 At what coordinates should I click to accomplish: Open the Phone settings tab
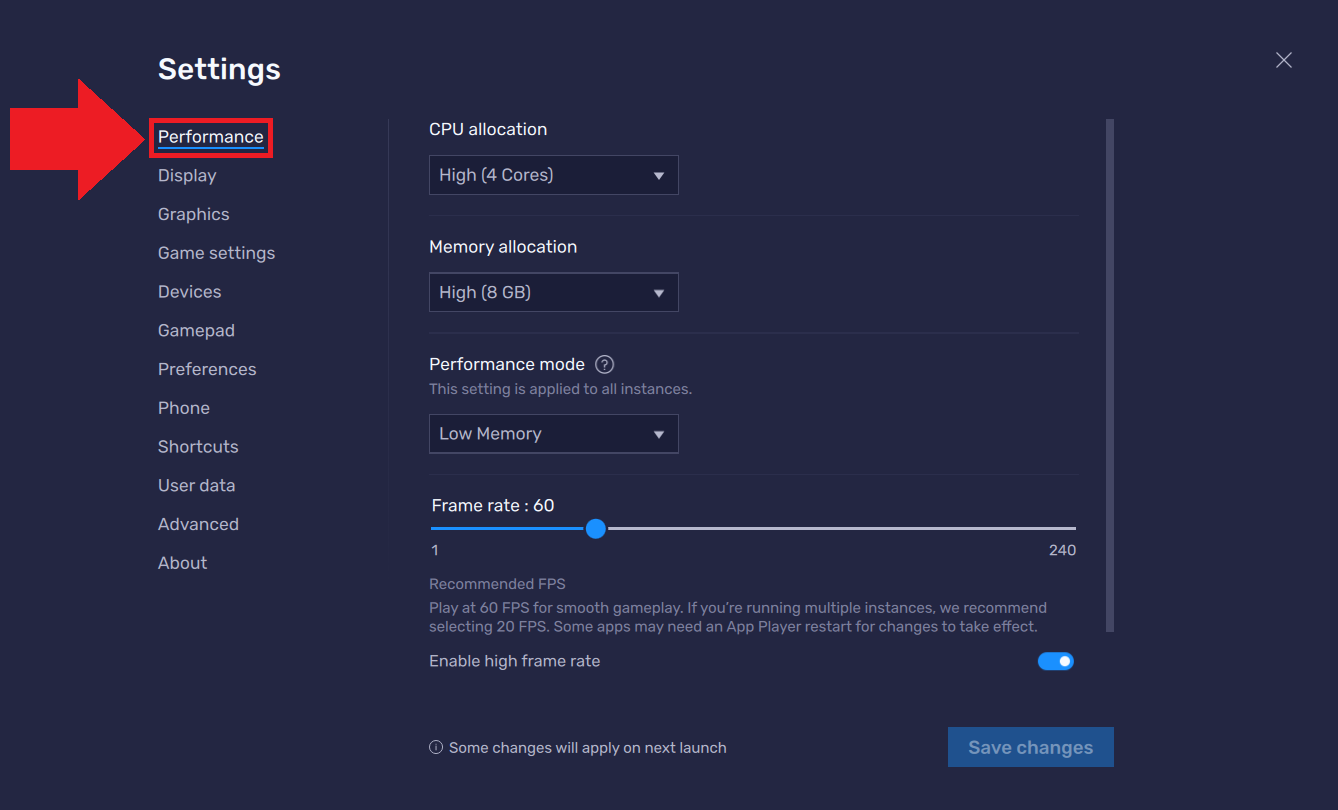click(184, 408)
